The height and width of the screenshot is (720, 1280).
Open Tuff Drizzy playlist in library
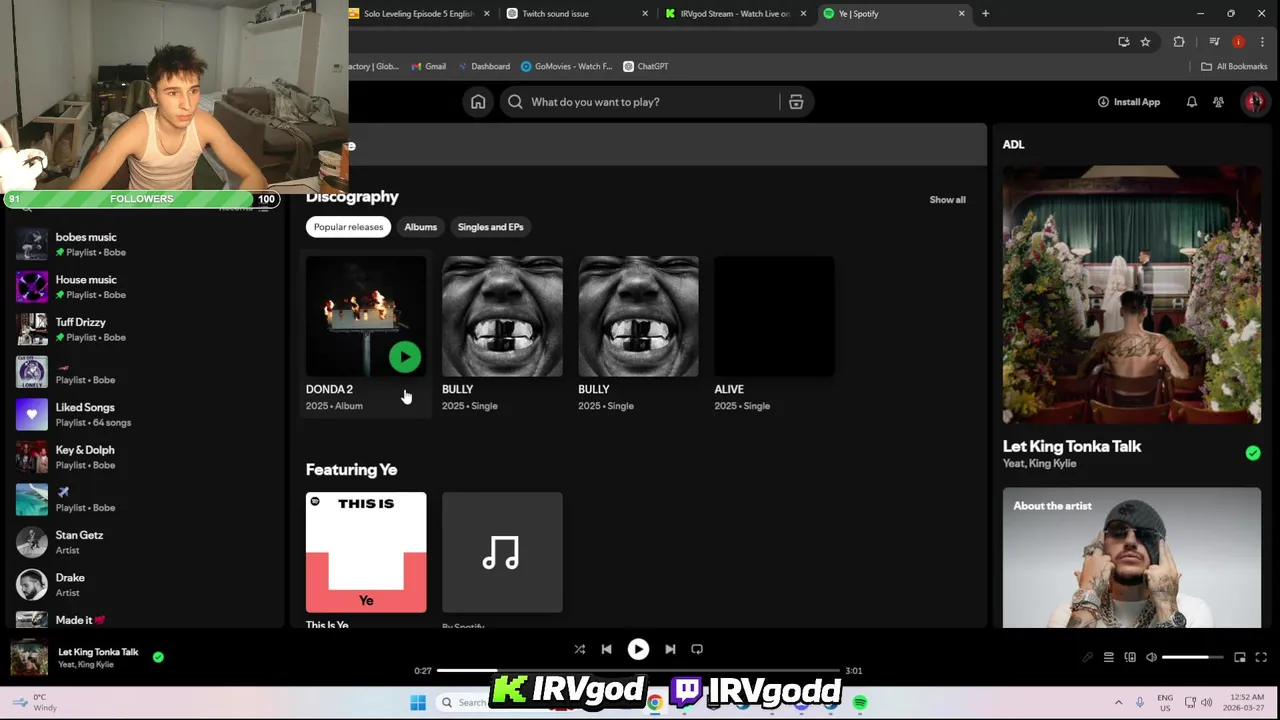click(x=145, y=329)
